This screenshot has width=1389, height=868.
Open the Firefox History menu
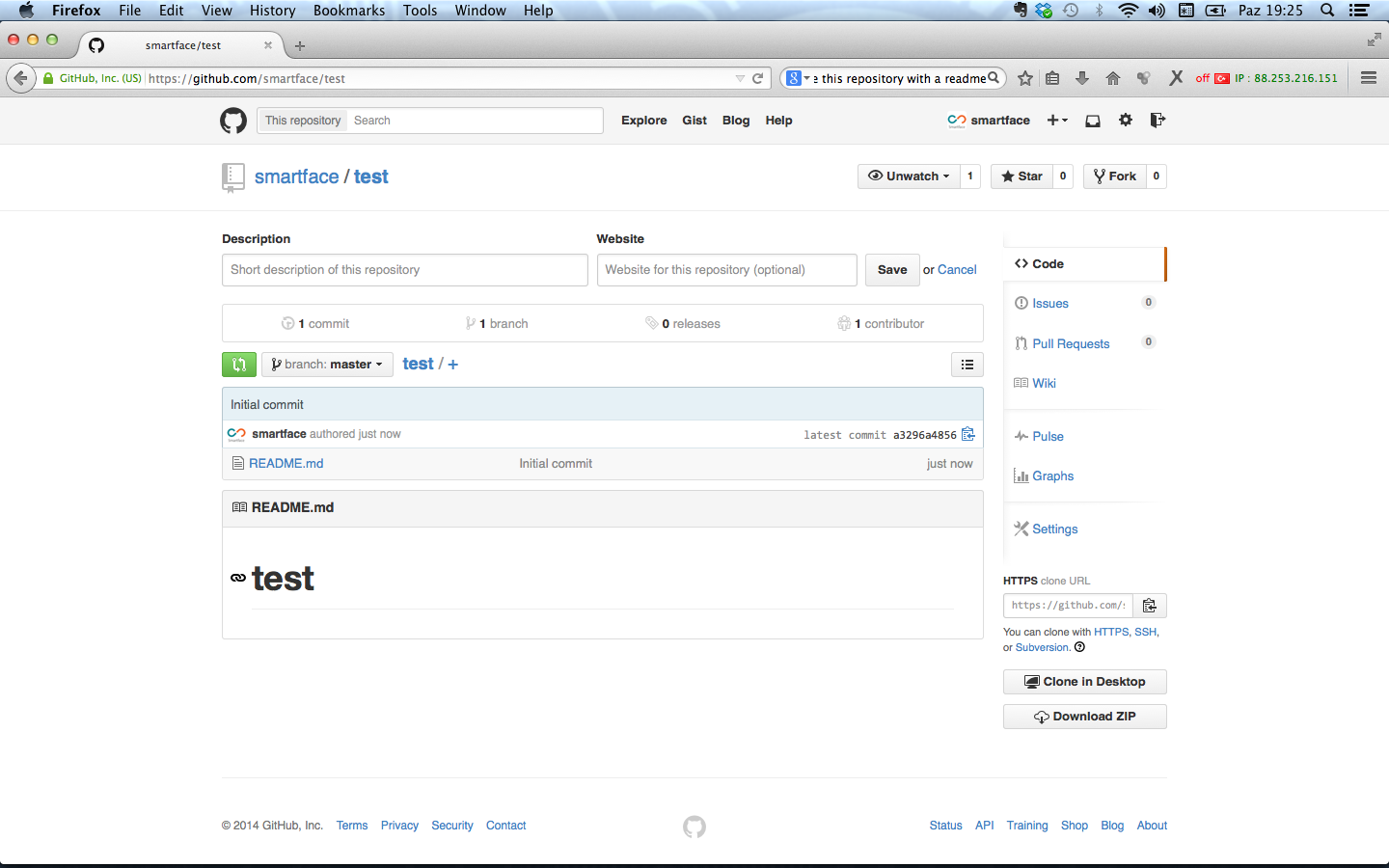point(272,11)
